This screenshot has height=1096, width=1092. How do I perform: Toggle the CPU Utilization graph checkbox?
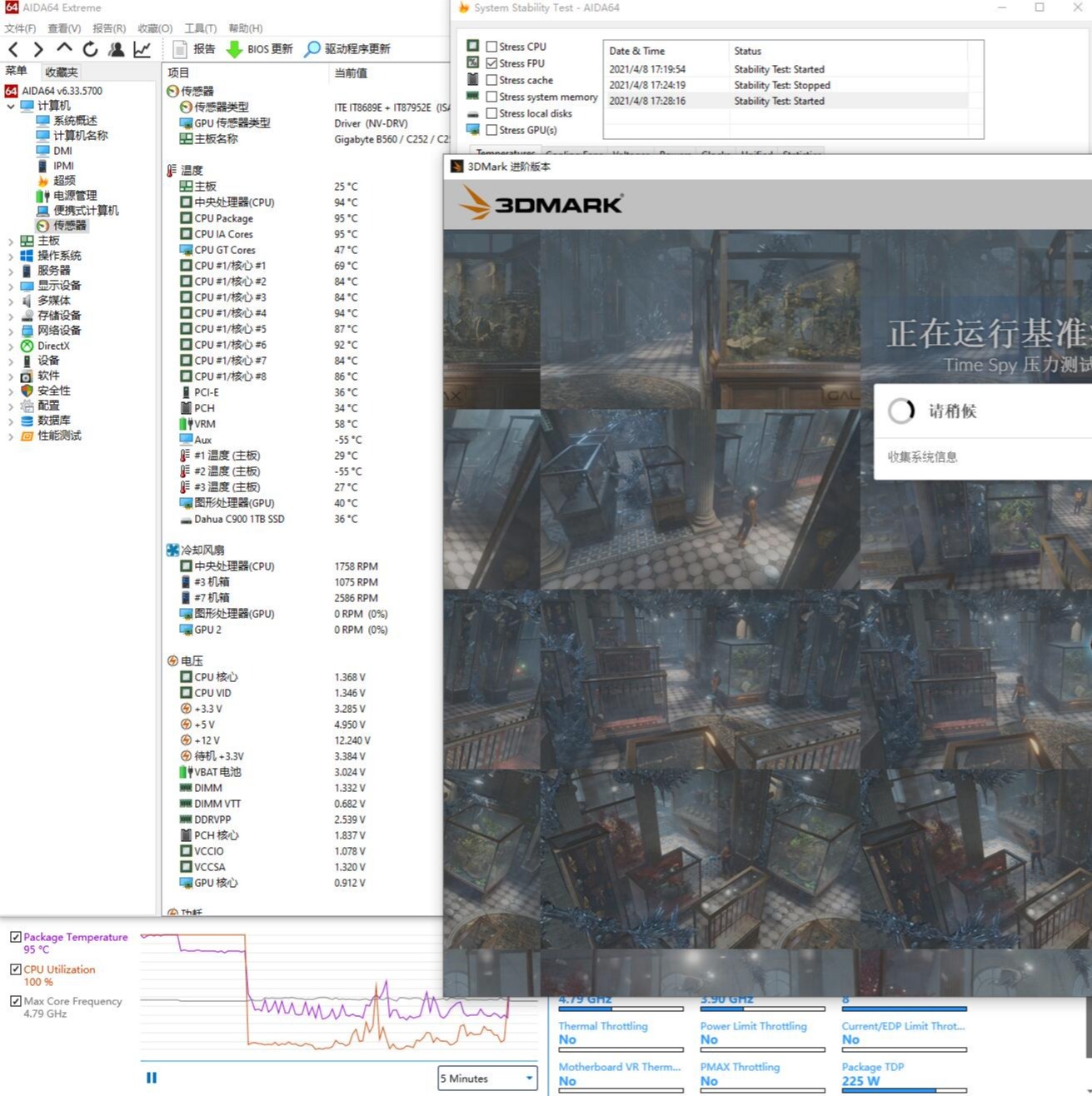click(15, 969)
